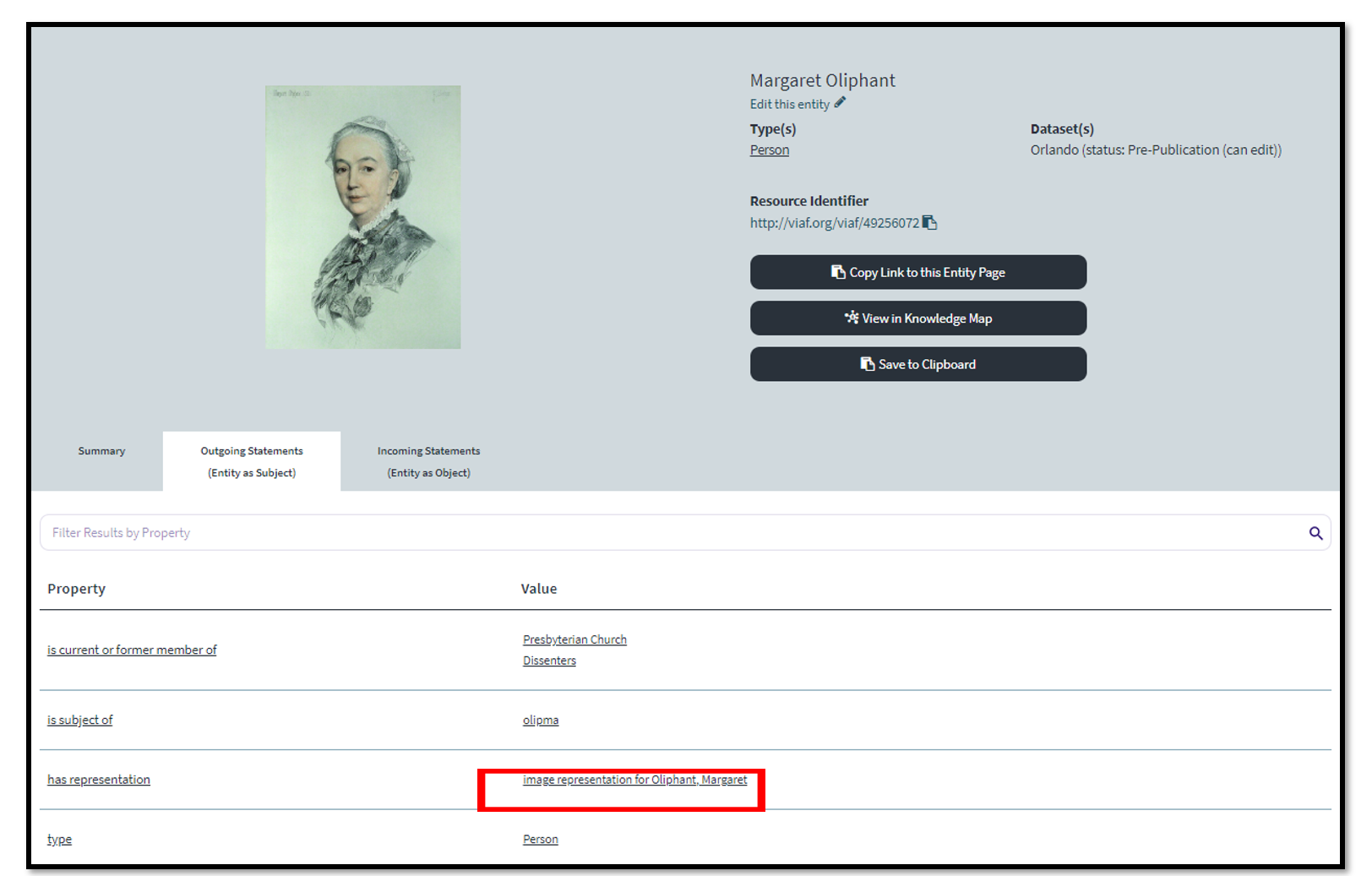This screenshot has width=1372, height=876.
Task: Click the Save to Clipboard button
Action: (x=917, y=364)
